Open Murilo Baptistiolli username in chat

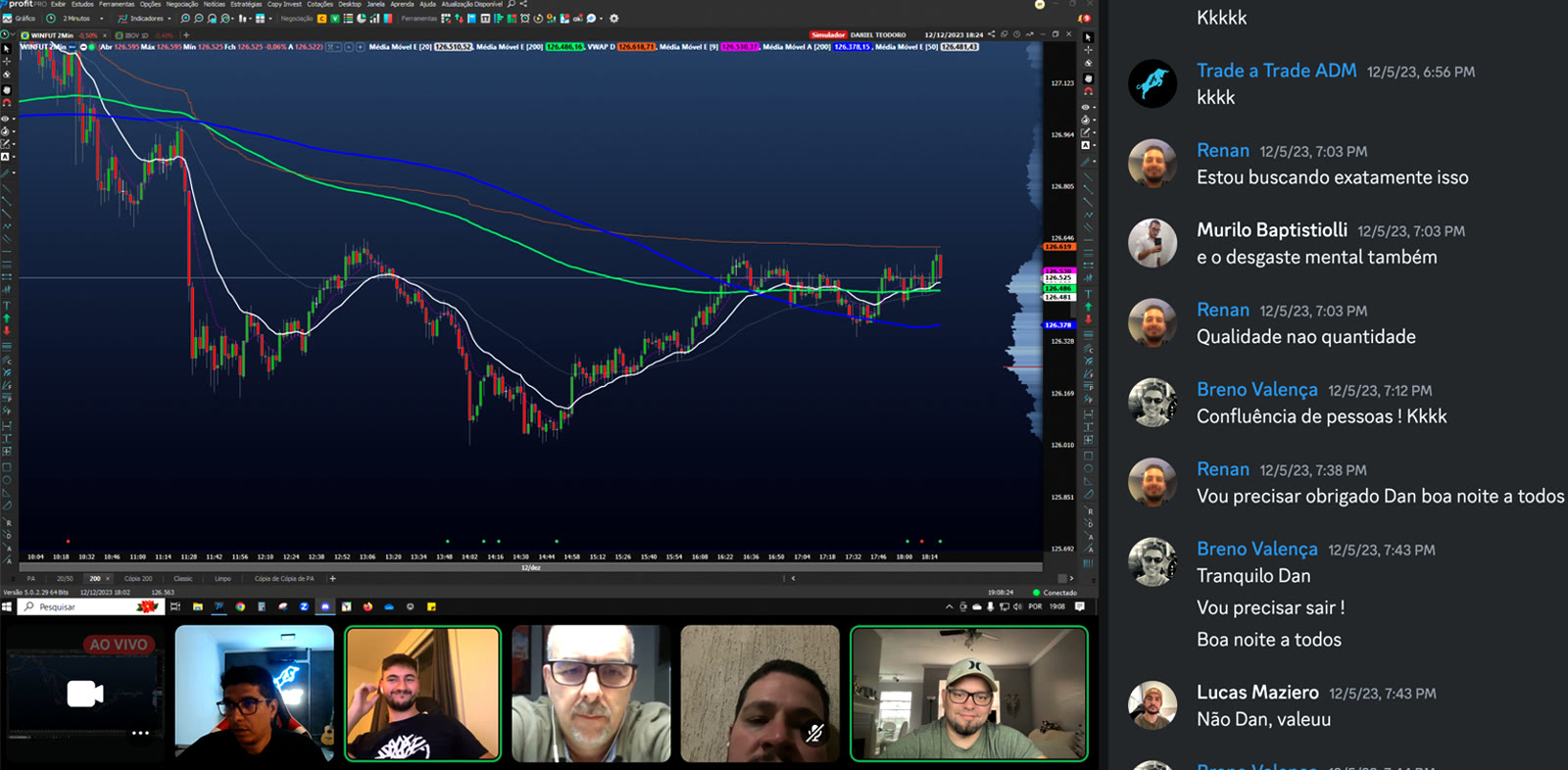coord(1272,229)
